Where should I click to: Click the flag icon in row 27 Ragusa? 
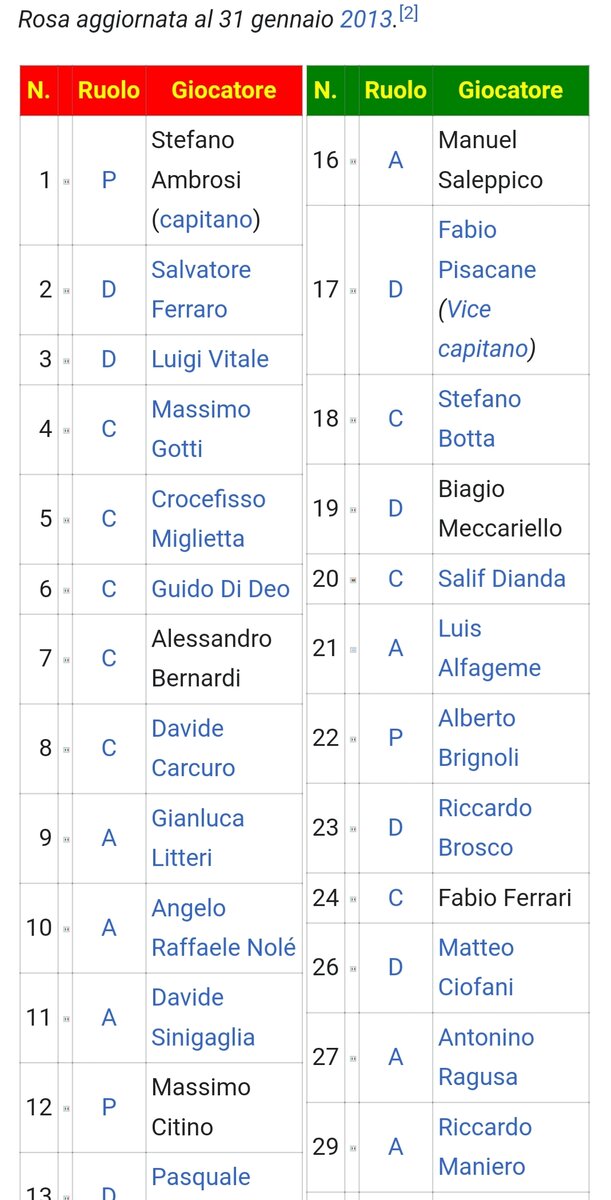(352, 1058)
